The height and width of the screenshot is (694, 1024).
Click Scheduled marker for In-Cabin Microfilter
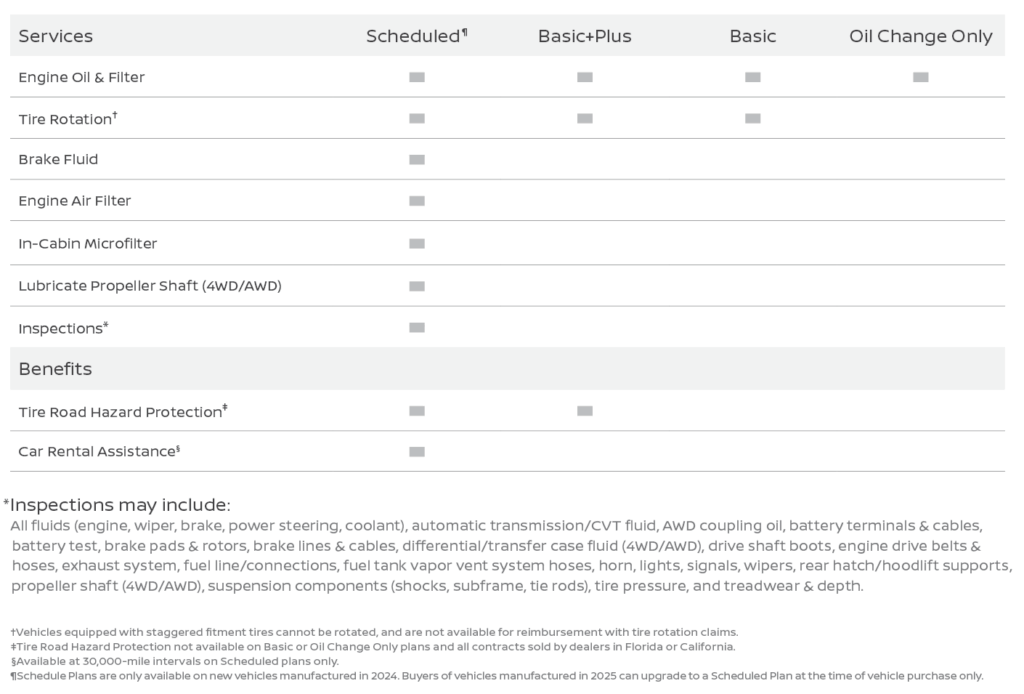point(417,243)
